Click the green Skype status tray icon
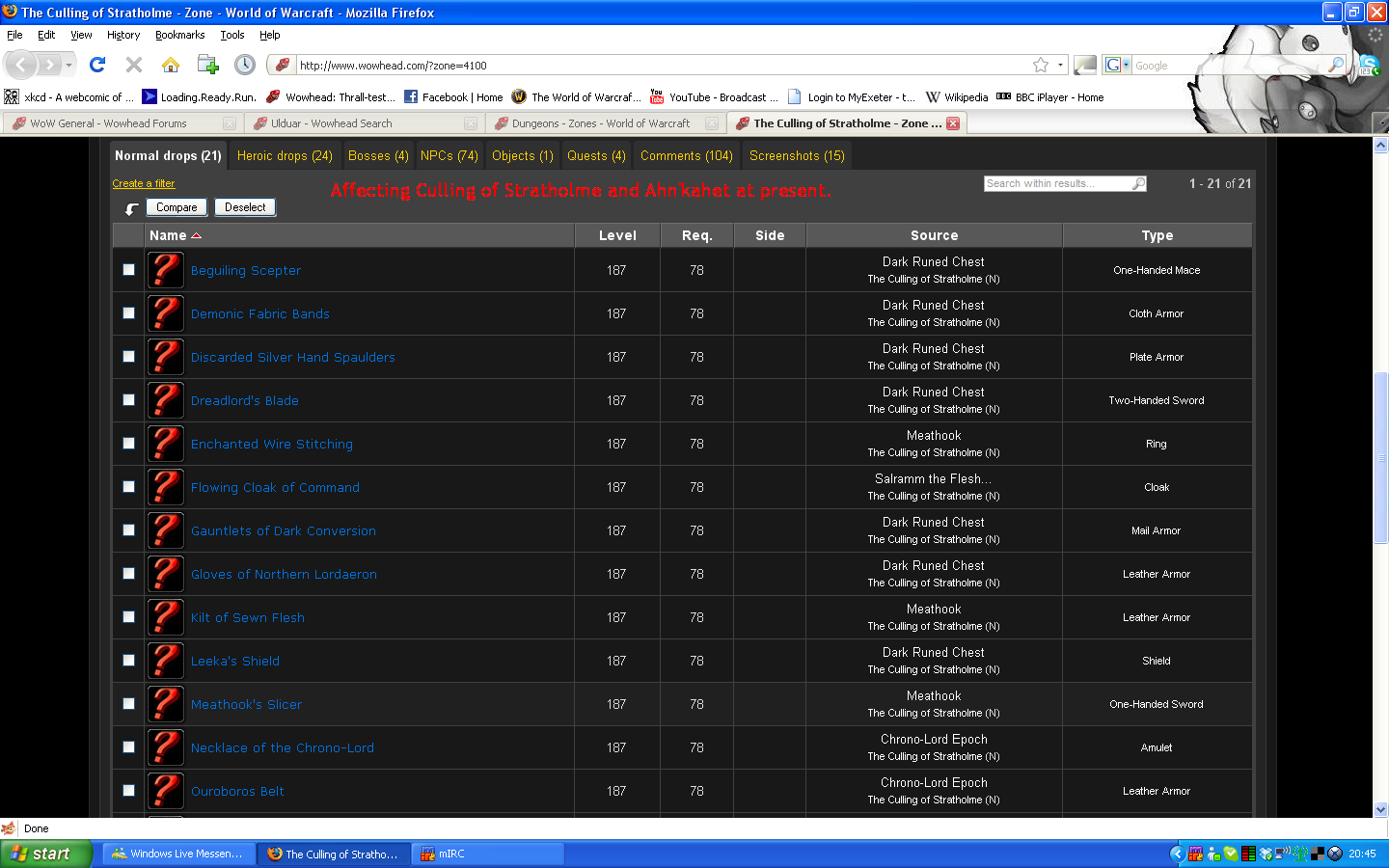Screen dimensions: 1389x868 [1231, 854]
